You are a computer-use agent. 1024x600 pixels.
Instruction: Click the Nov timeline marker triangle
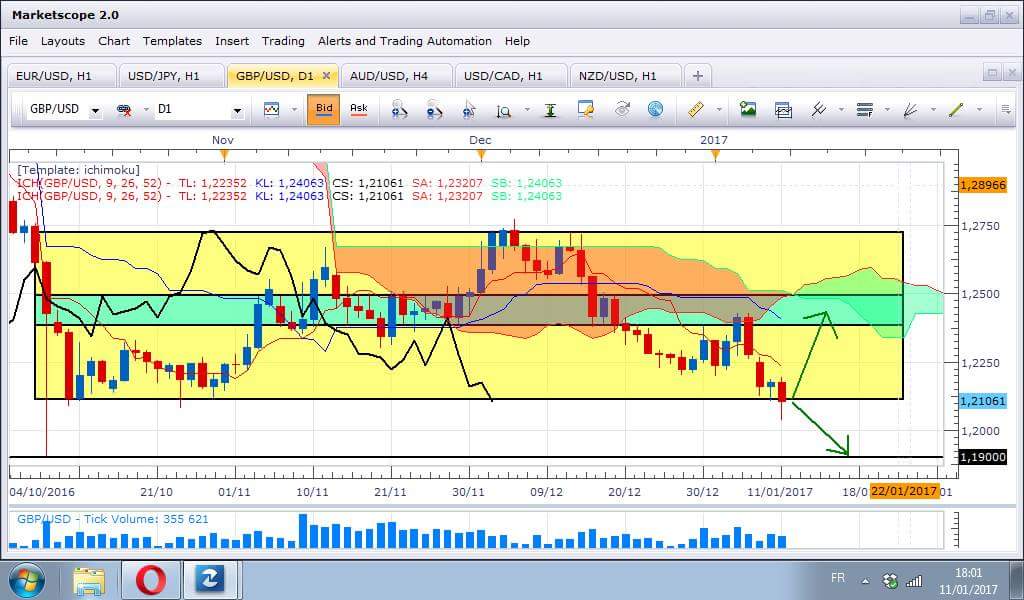pyautogui.click(x=224, y=155)
